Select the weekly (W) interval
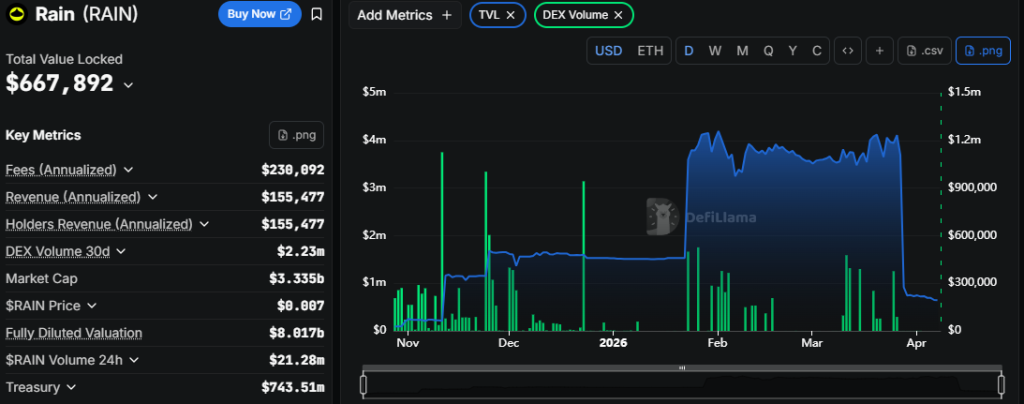The width and height of the screenshot is (1024, 404). pos(715,51)
